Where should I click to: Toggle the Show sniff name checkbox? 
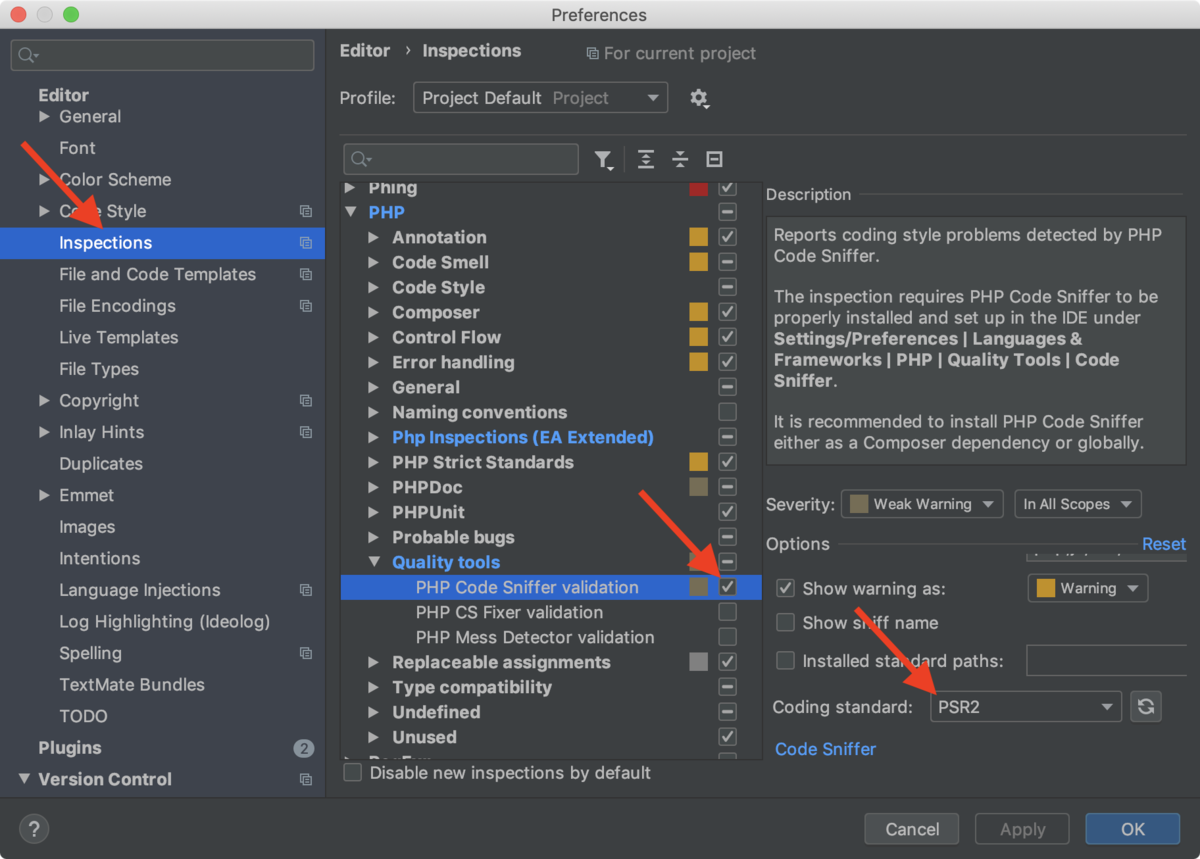point(786,622)
